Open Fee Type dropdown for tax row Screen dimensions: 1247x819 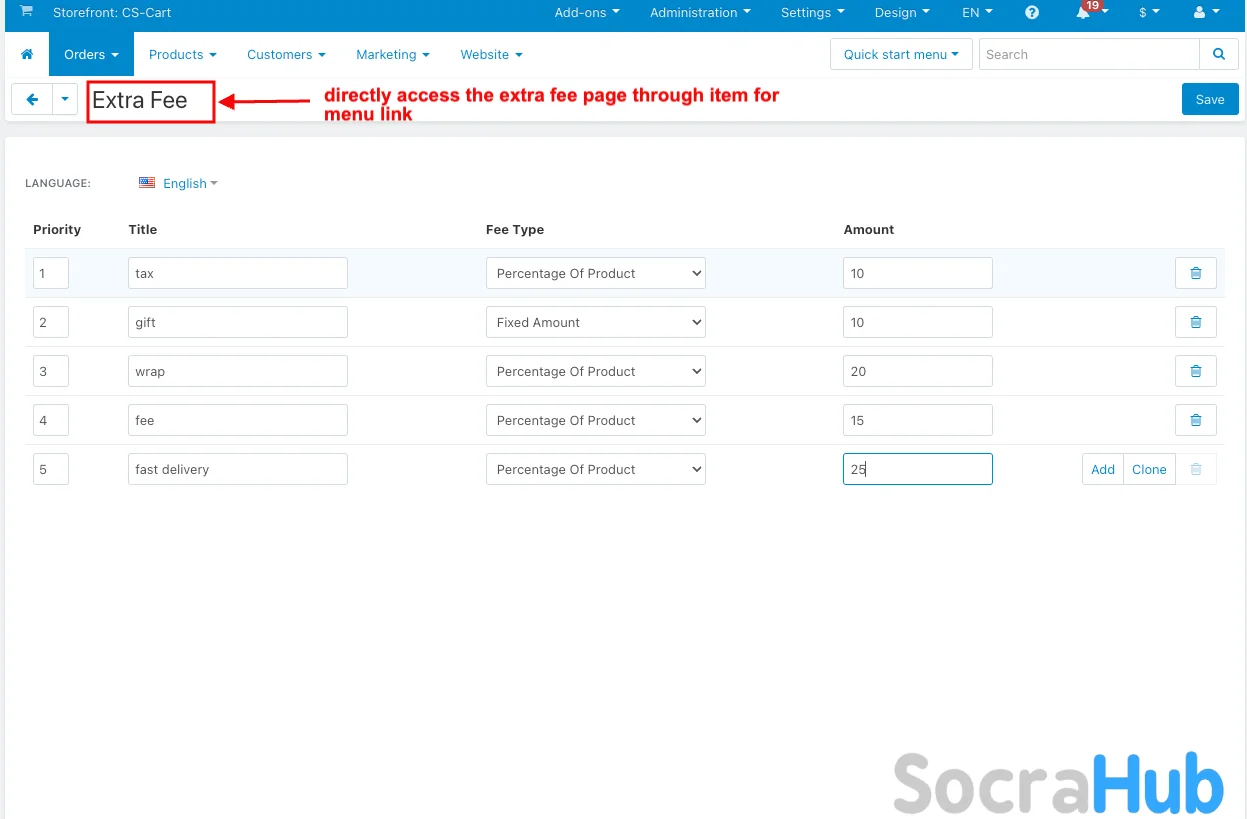click(595, 273)
